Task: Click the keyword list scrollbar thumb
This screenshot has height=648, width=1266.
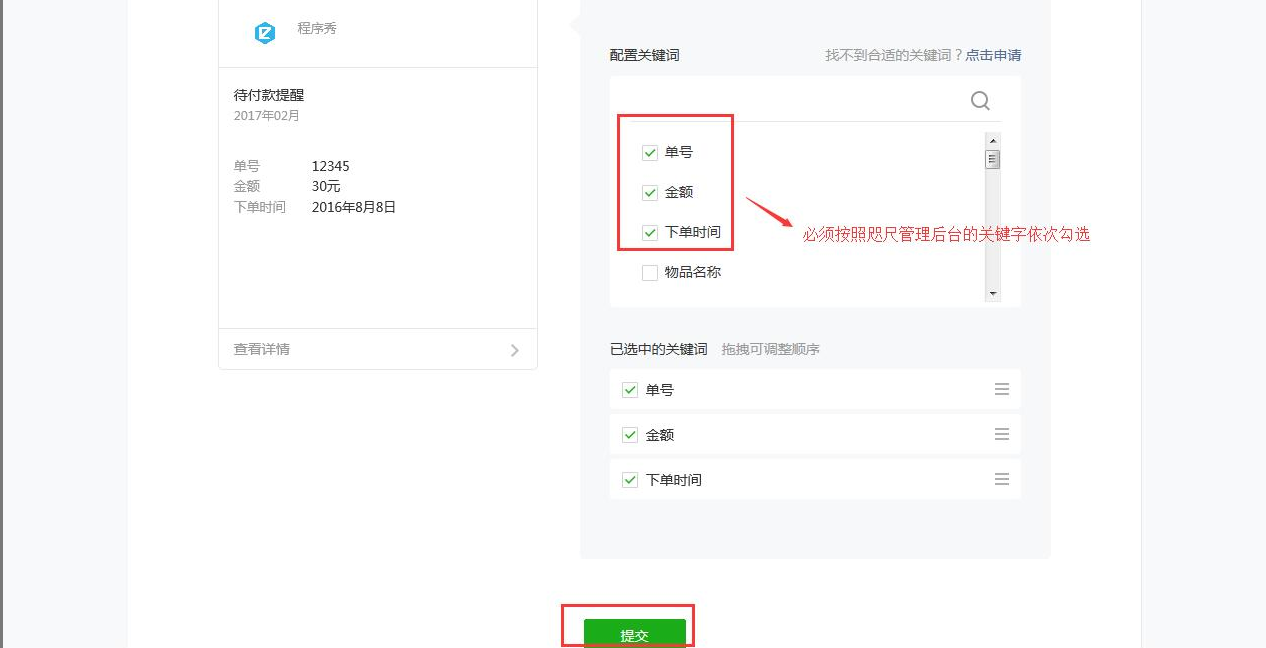Action: click(993, 159)
